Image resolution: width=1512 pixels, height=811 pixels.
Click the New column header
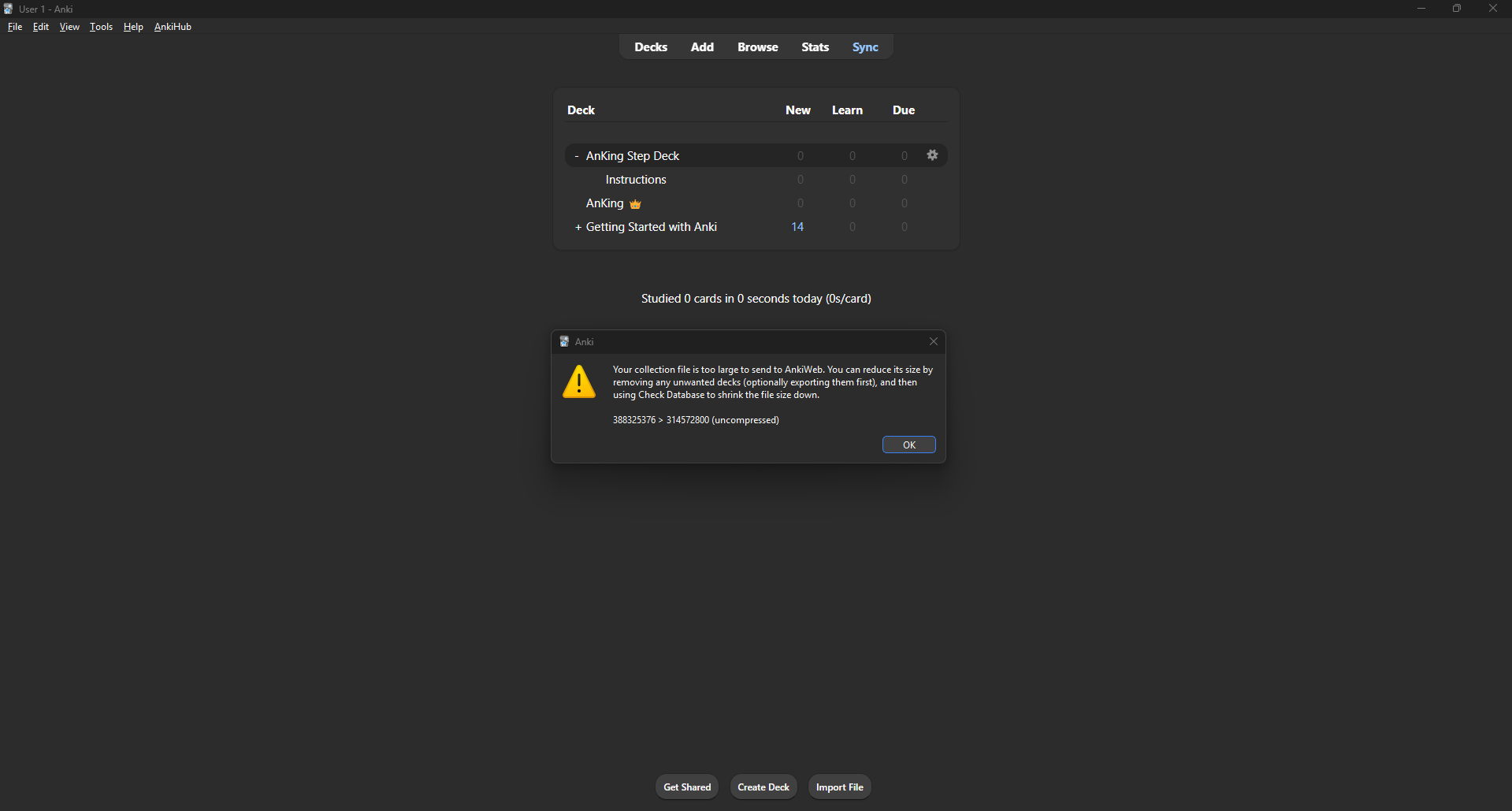(x=798, y=110)
